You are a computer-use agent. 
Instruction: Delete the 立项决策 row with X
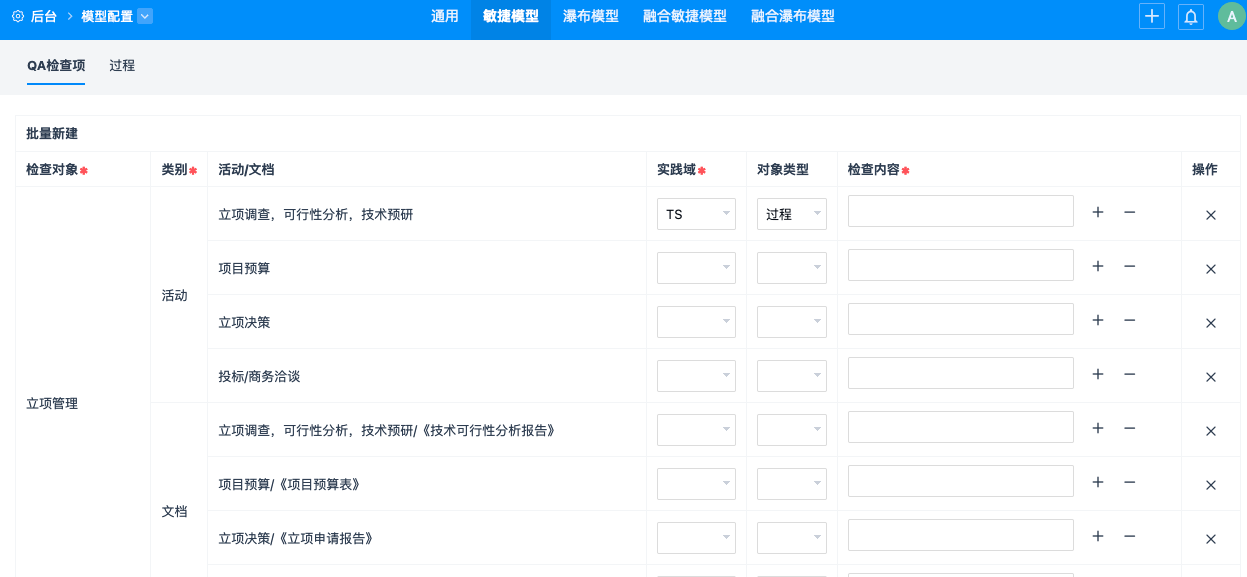pos(1211,323)
